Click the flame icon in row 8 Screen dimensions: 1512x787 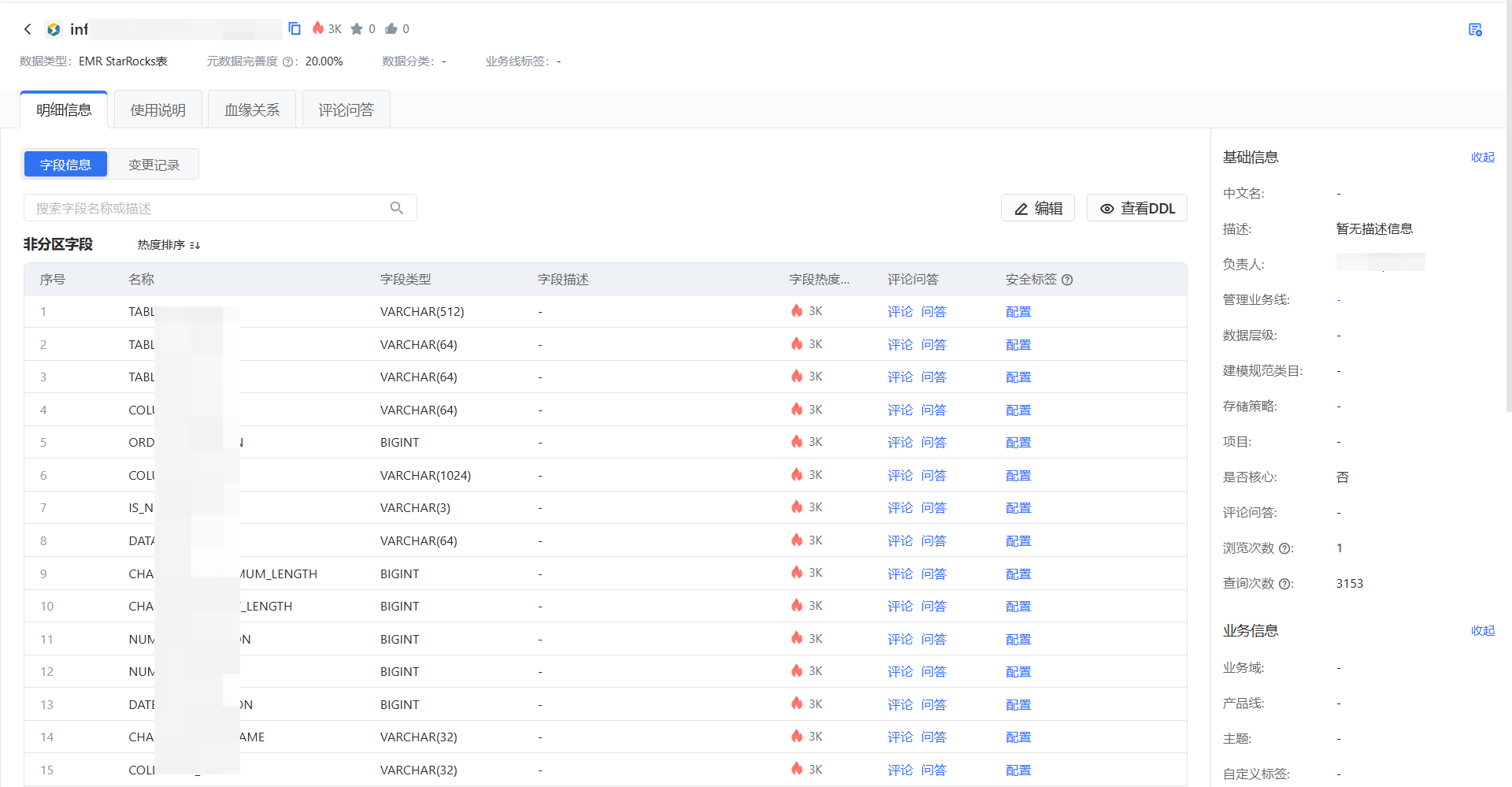click(797, 540)
